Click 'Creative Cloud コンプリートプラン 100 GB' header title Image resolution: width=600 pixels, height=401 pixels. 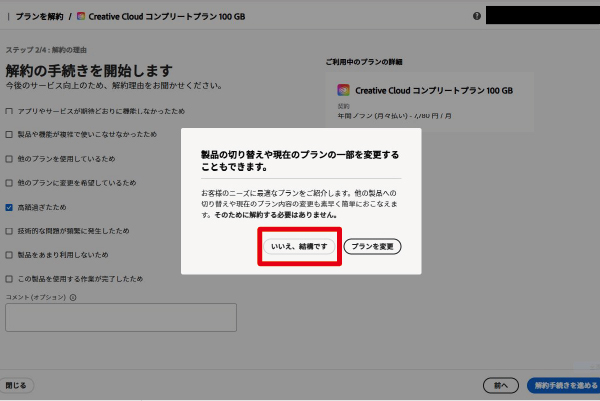click(x=167, y=16)
